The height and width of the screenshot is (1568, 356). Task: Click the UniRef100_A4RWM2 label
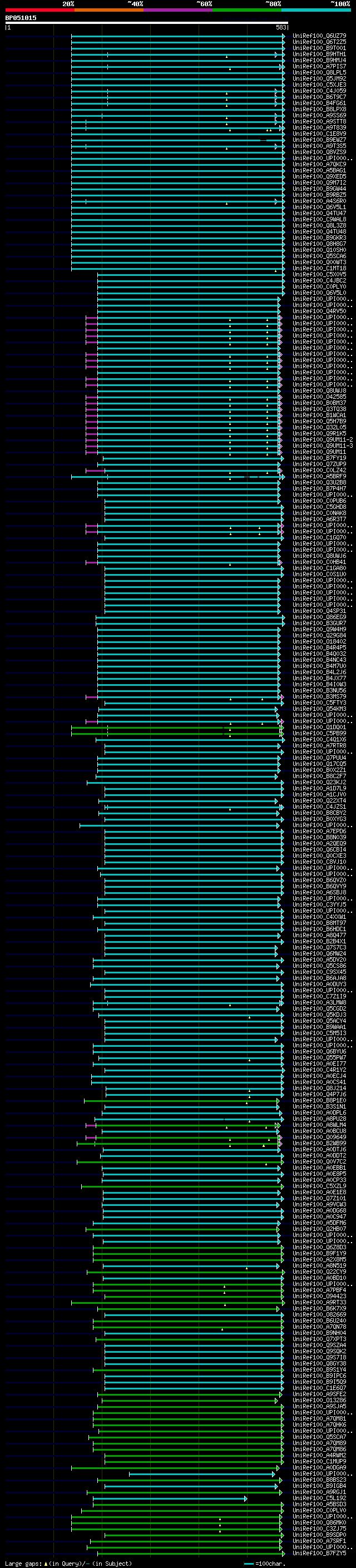pyautogui.click(x=319, y=1456)
